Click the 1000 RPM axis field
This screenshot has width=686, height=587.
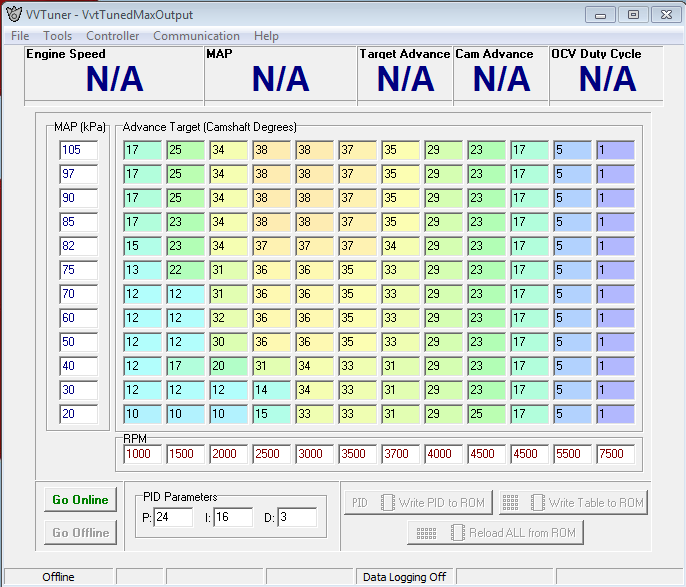[142, 454]
